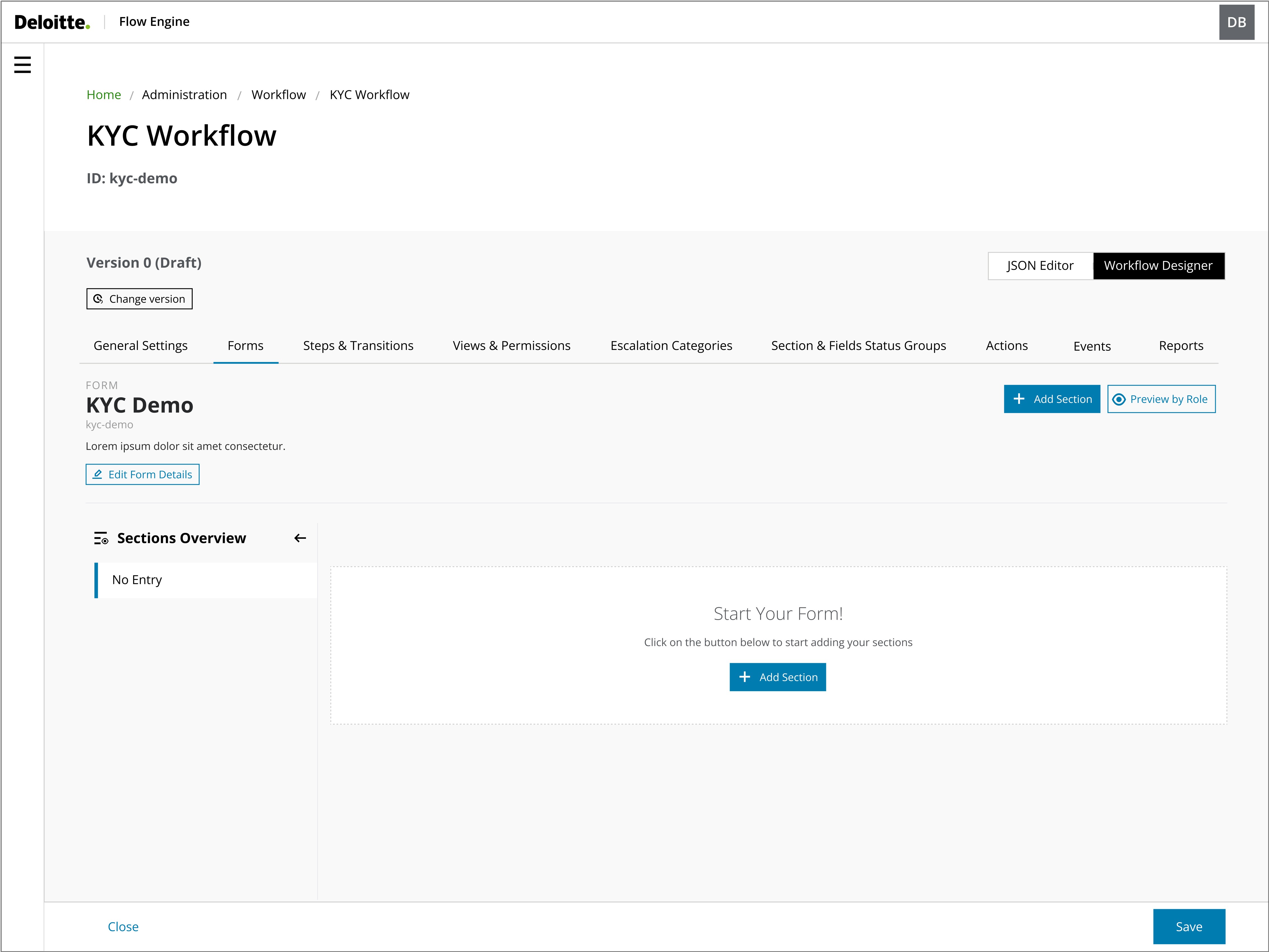Click the grey 'kyc-demo' form id text
The height and width of the screenshot is (952, 1269).
[x=110, y=425]
